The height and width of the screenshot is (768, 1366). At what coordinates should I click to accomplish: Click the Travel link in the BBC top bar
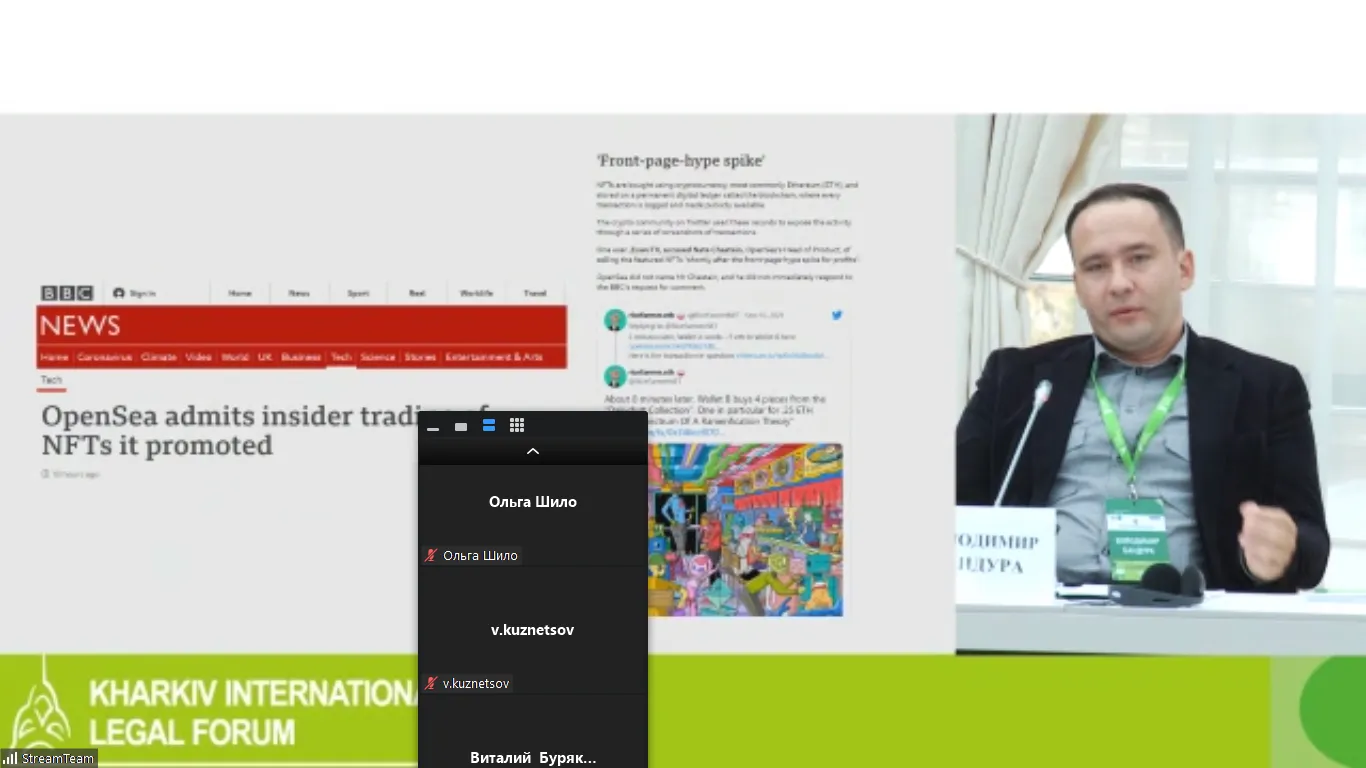pyautogui.click(x=535, y=293)
